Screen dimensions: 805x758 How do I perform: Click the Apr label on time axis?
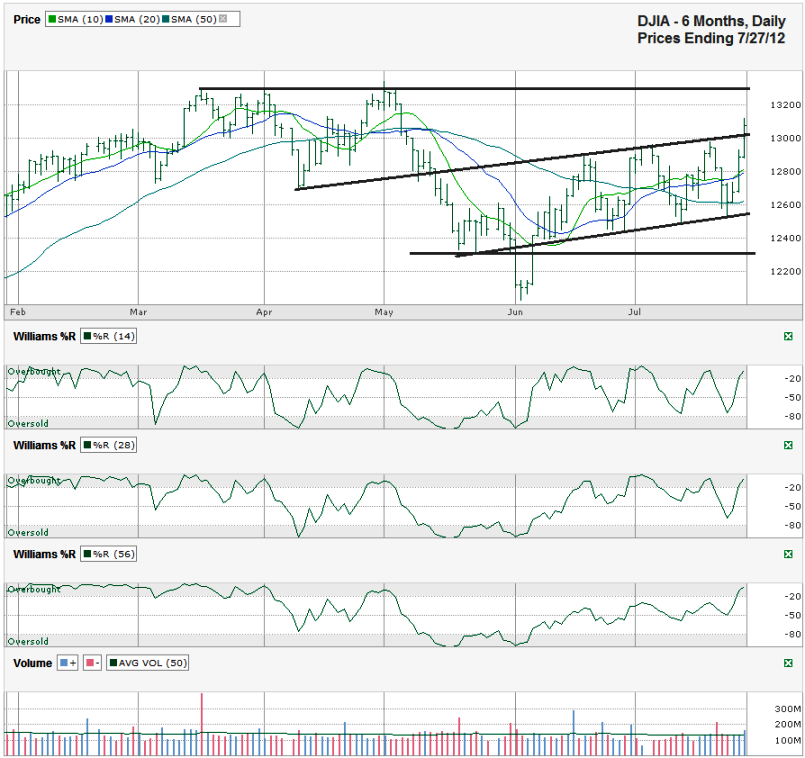point(264,312)
